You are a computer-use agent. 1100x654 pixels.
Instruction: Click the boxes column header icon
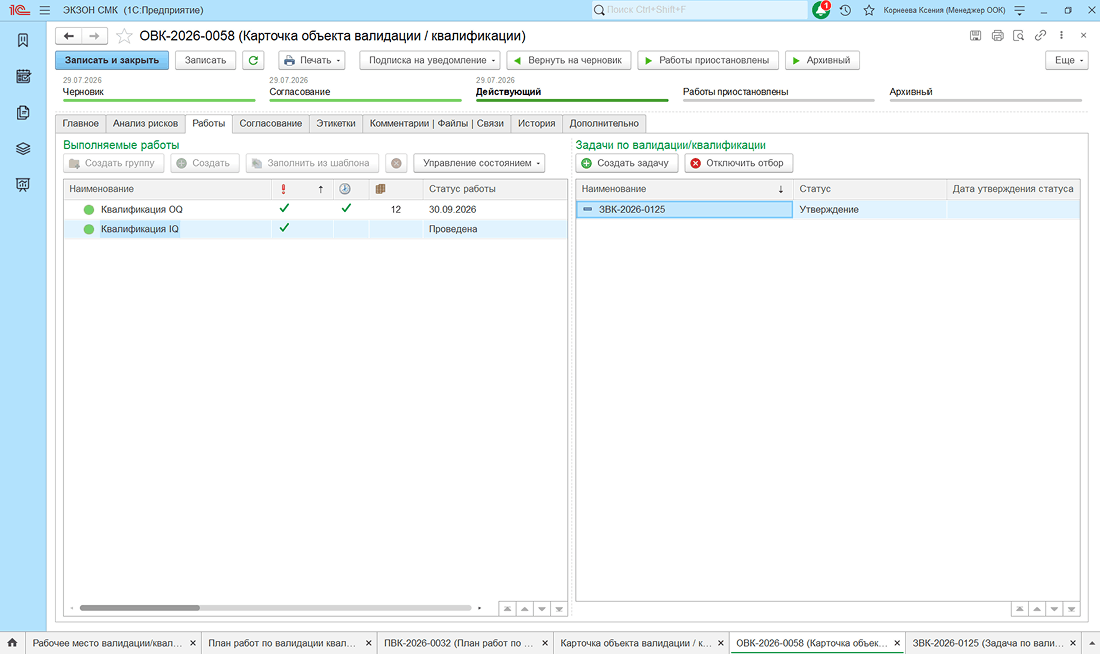[380, 189]
